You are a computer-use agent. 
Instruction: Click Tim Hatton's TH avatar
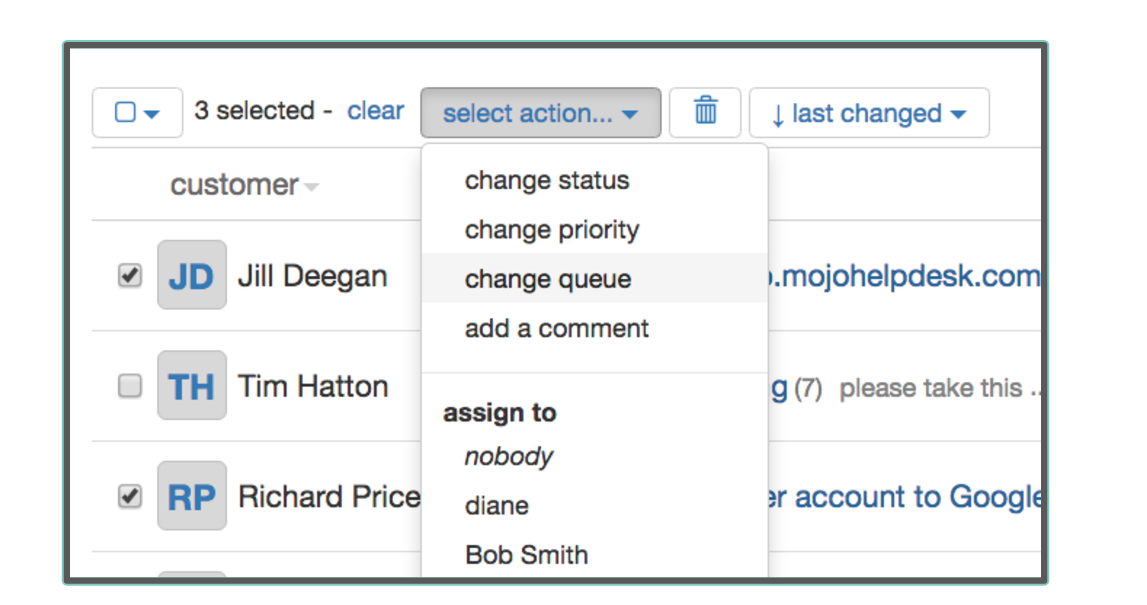click(x=192, y=385)
